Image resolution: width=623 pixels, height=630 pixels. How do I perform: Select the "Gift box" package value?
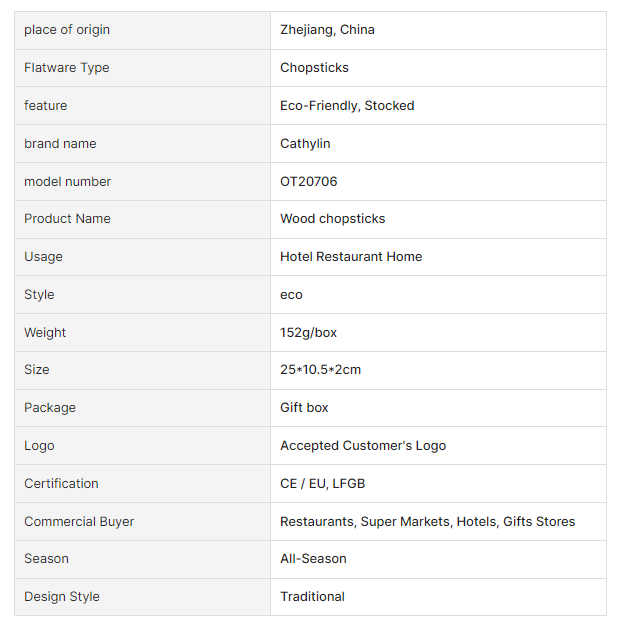pos(304,408)
